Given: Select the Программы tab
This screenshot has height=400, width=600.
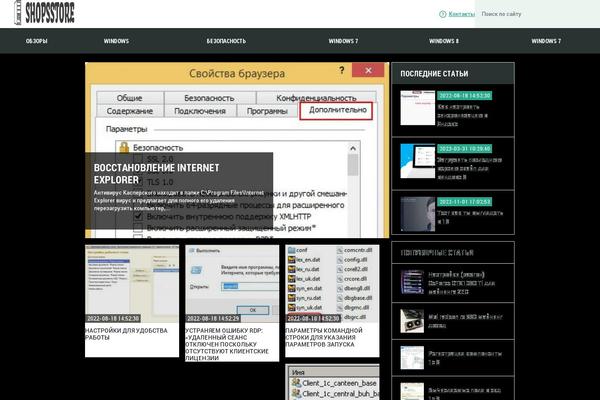Looking at the screenshot, I should pos(267,111).
